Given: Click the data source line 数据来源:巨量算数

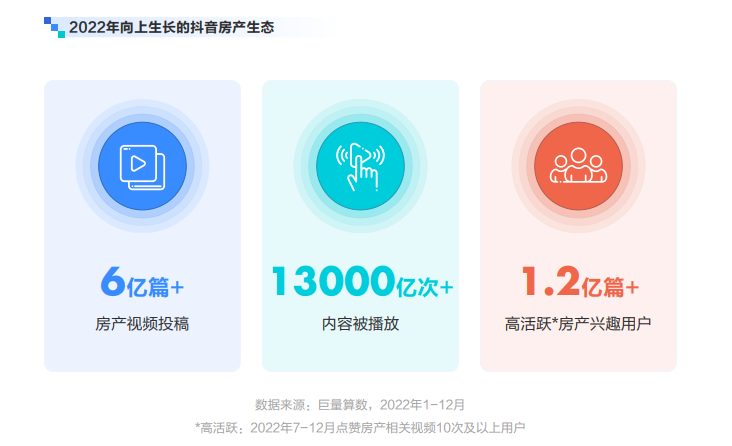Looking at the screenshot, I should tap(360, 404).
